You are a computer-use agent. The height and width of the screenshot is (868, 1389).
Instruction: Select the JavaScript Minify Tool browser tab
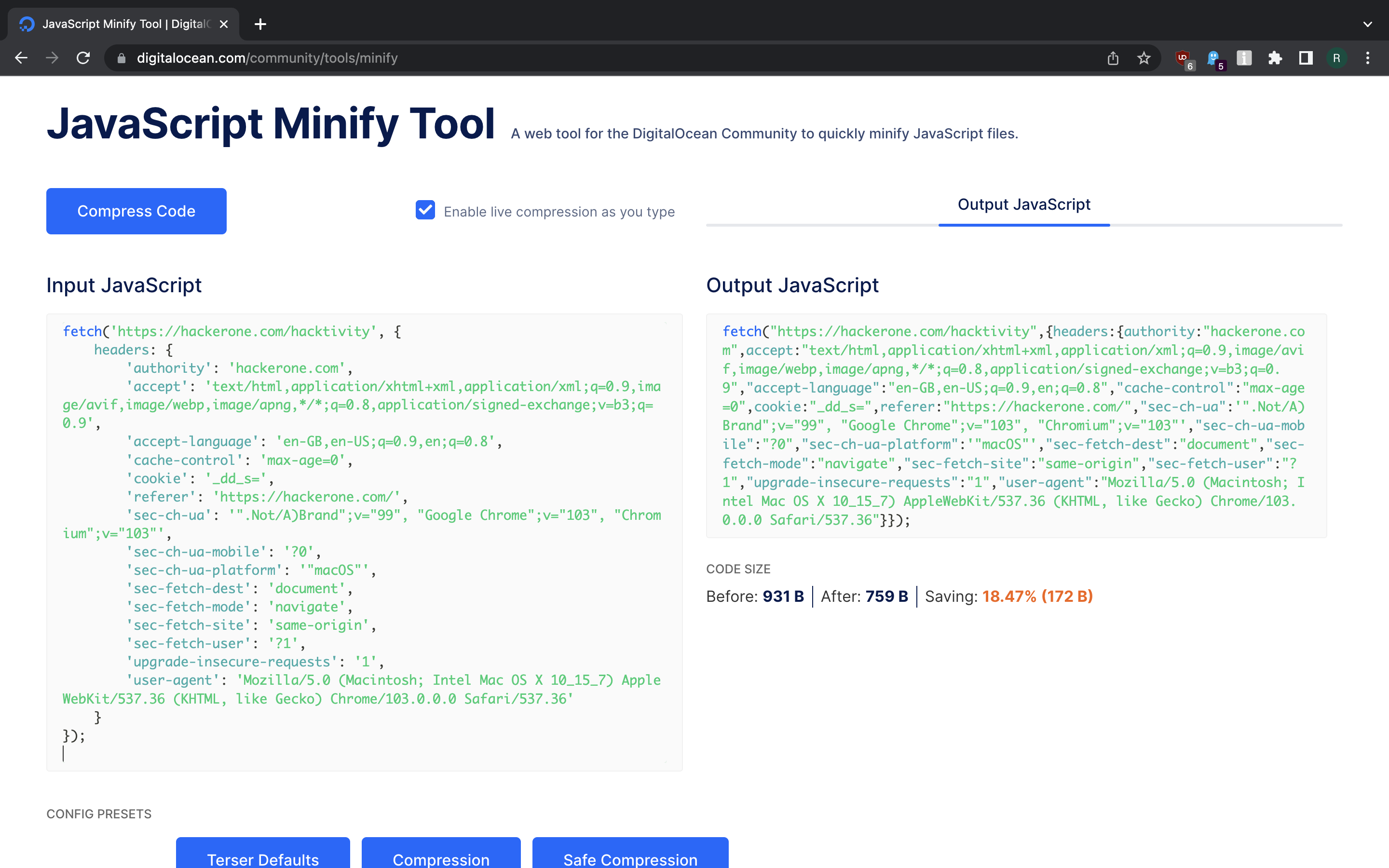pyautogui.click(x=123, y=24)
